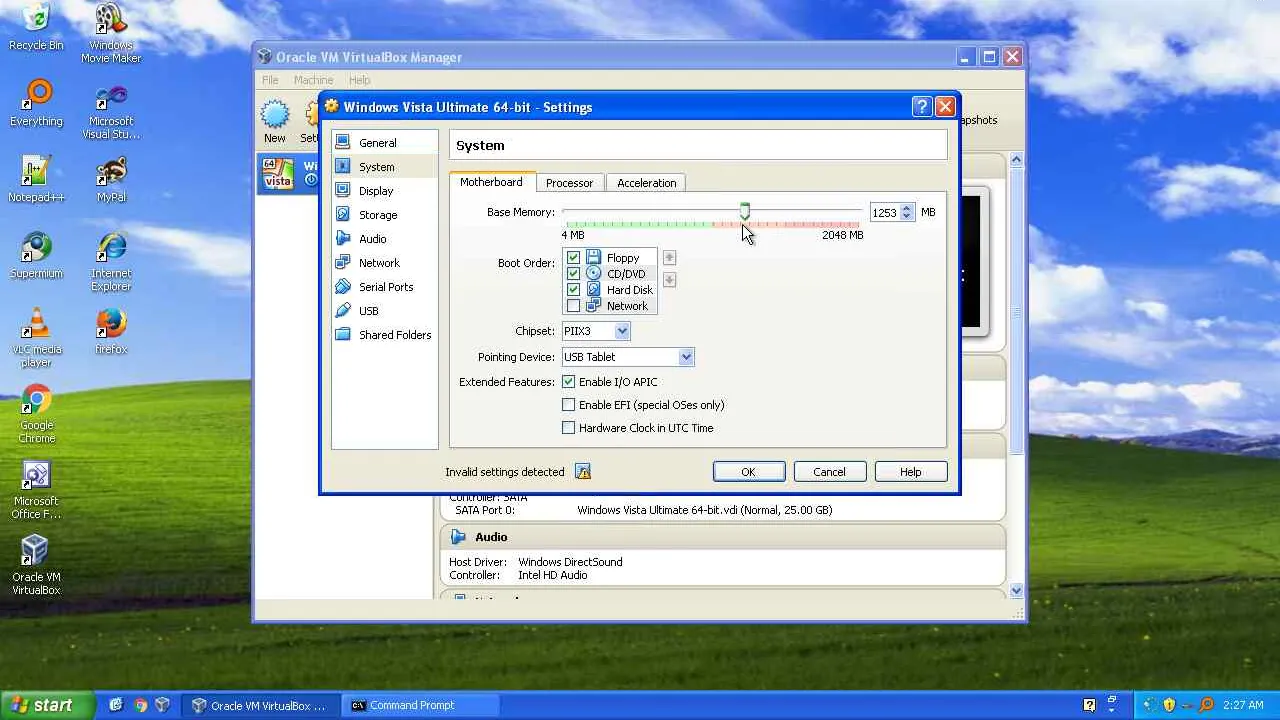Screen dimensions: 1280x720
Task: Click the New machine toolbar icon
Action: (275, 122)
